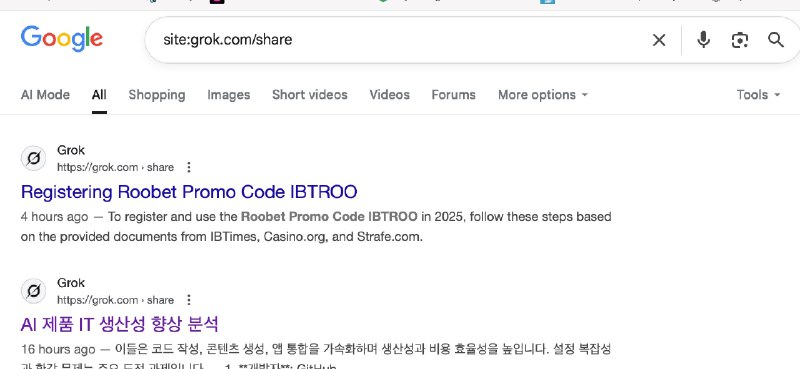800x369 pixels.
Task: Click the Grok favicon of second result
Action: (x=33, y=291)
